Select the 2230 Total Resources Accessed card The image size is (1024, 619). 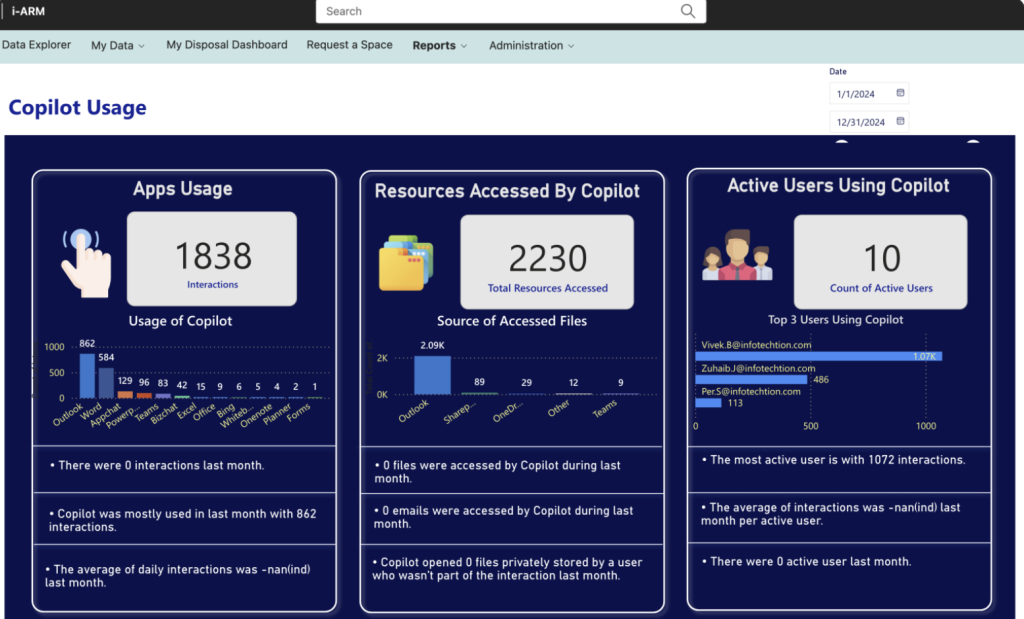coord(547,262)
